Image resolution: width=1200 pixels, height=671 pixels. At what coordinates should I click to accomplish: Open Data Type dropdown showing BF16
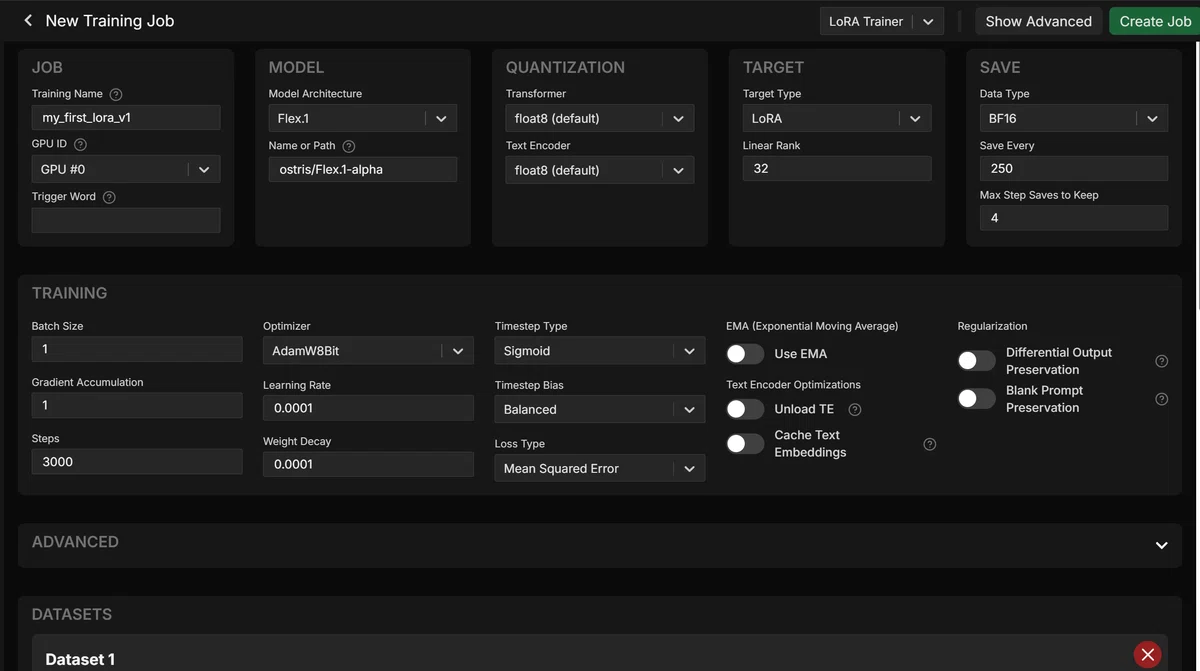pyautogui.click(x=1074, y=118)
